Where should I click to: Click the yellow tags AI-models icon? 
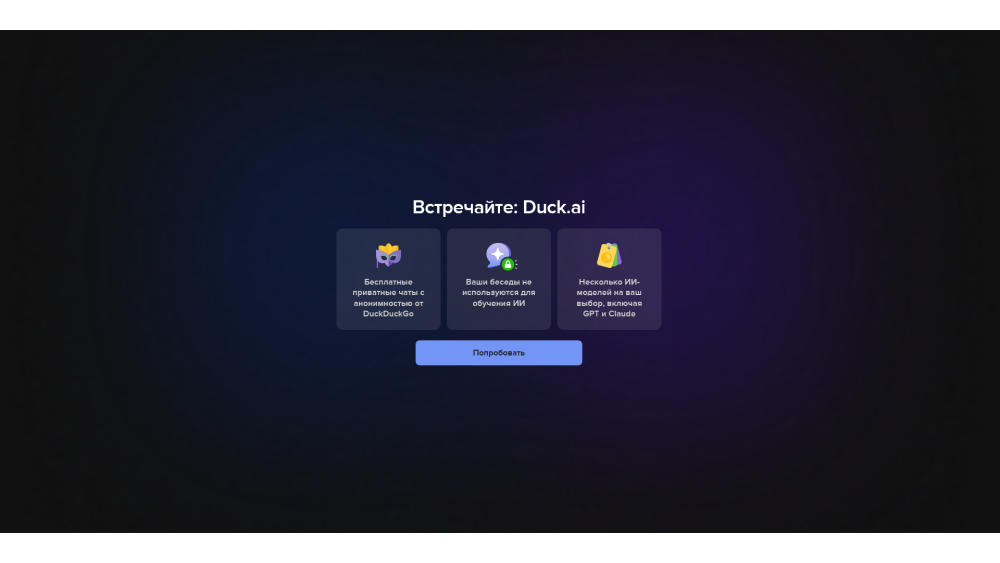pyautogui.click(x=609, y=256)
